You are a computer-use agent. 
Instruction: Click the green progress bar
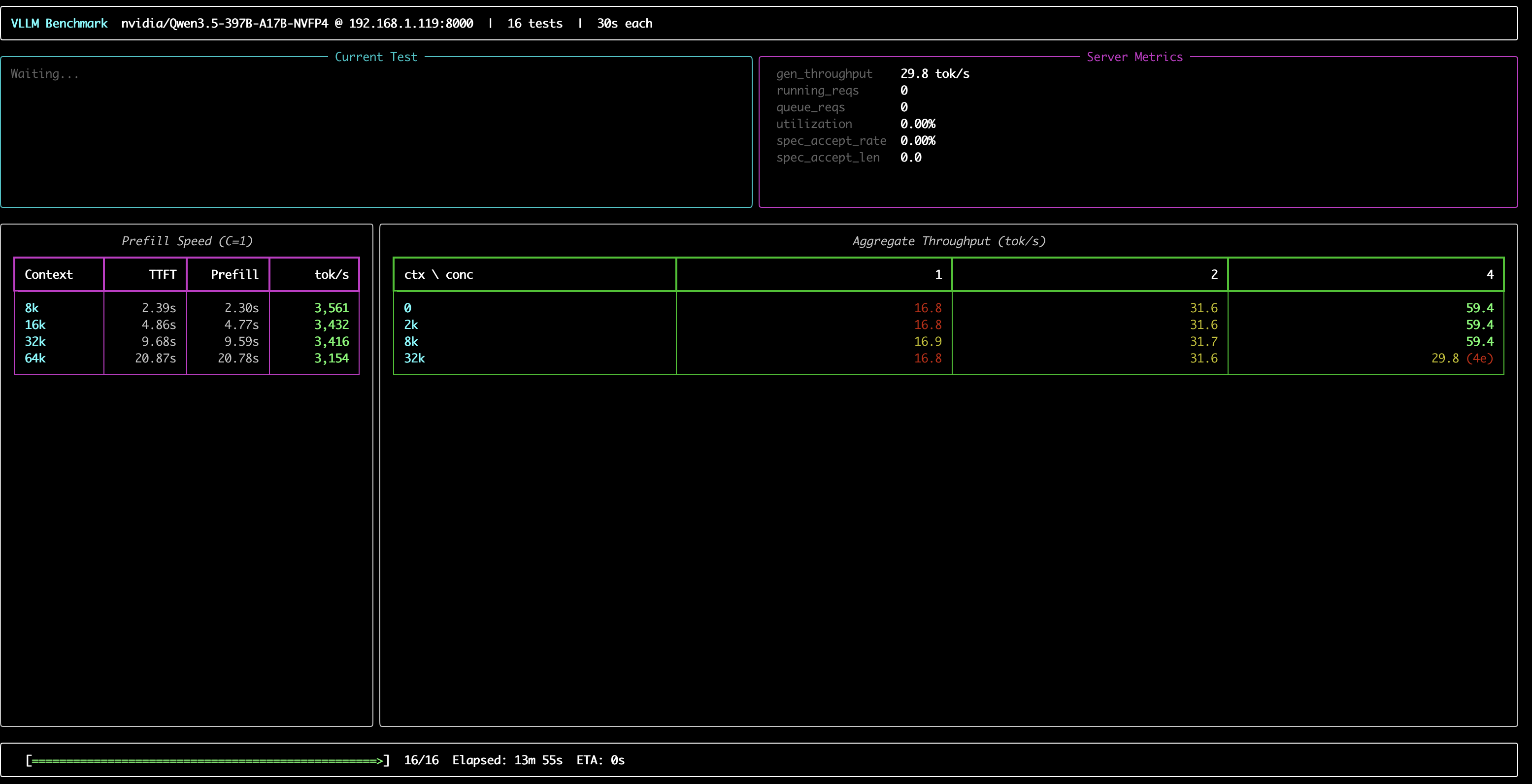click(207, 760)
